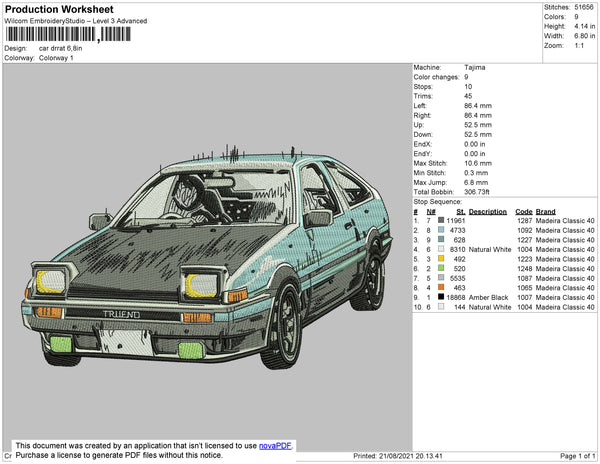
Task: Click the car embroidery design preview
Action: tap(207, 257)
